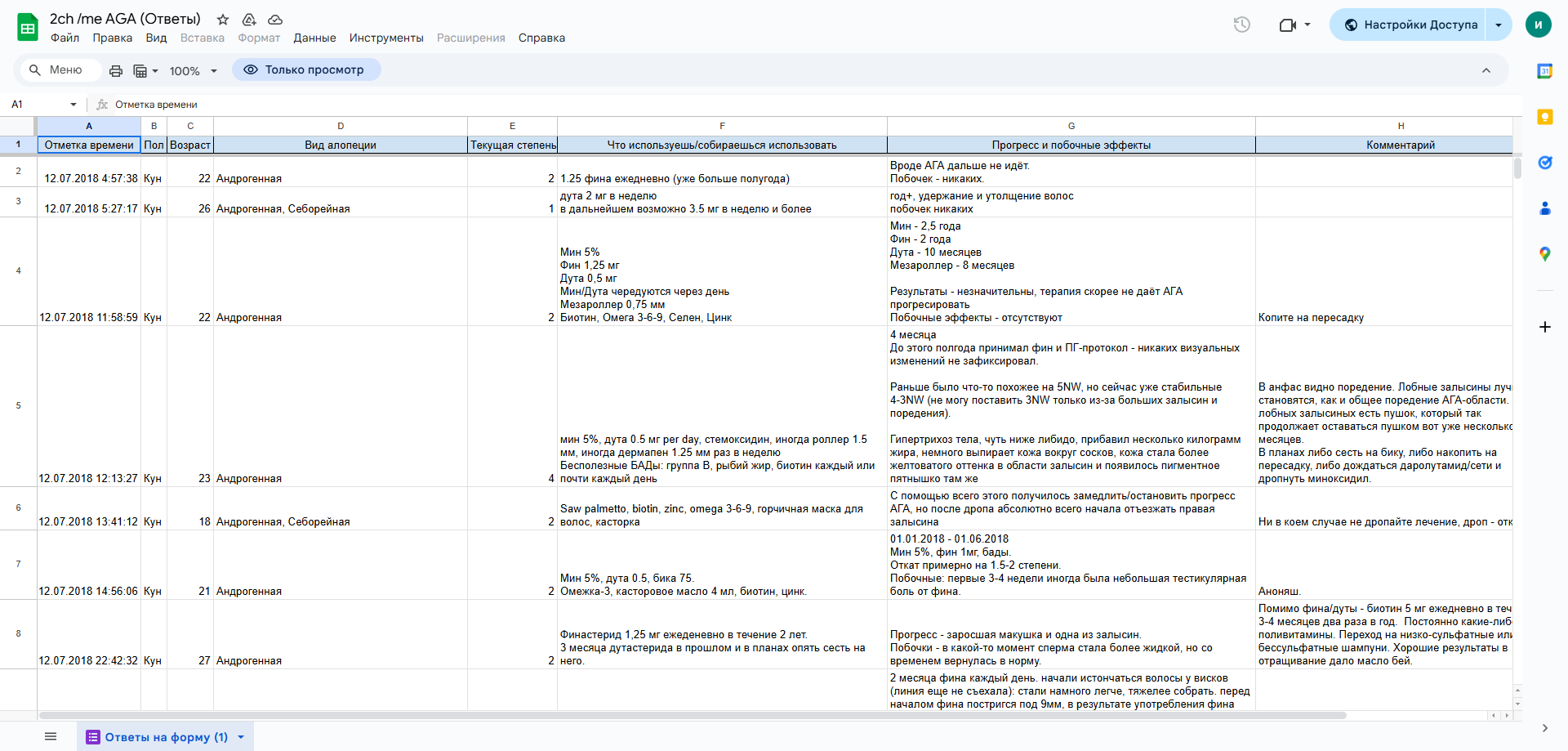Collapse the menus with the chevron
Screen dimensions: 1568x751
[1486, 70]
